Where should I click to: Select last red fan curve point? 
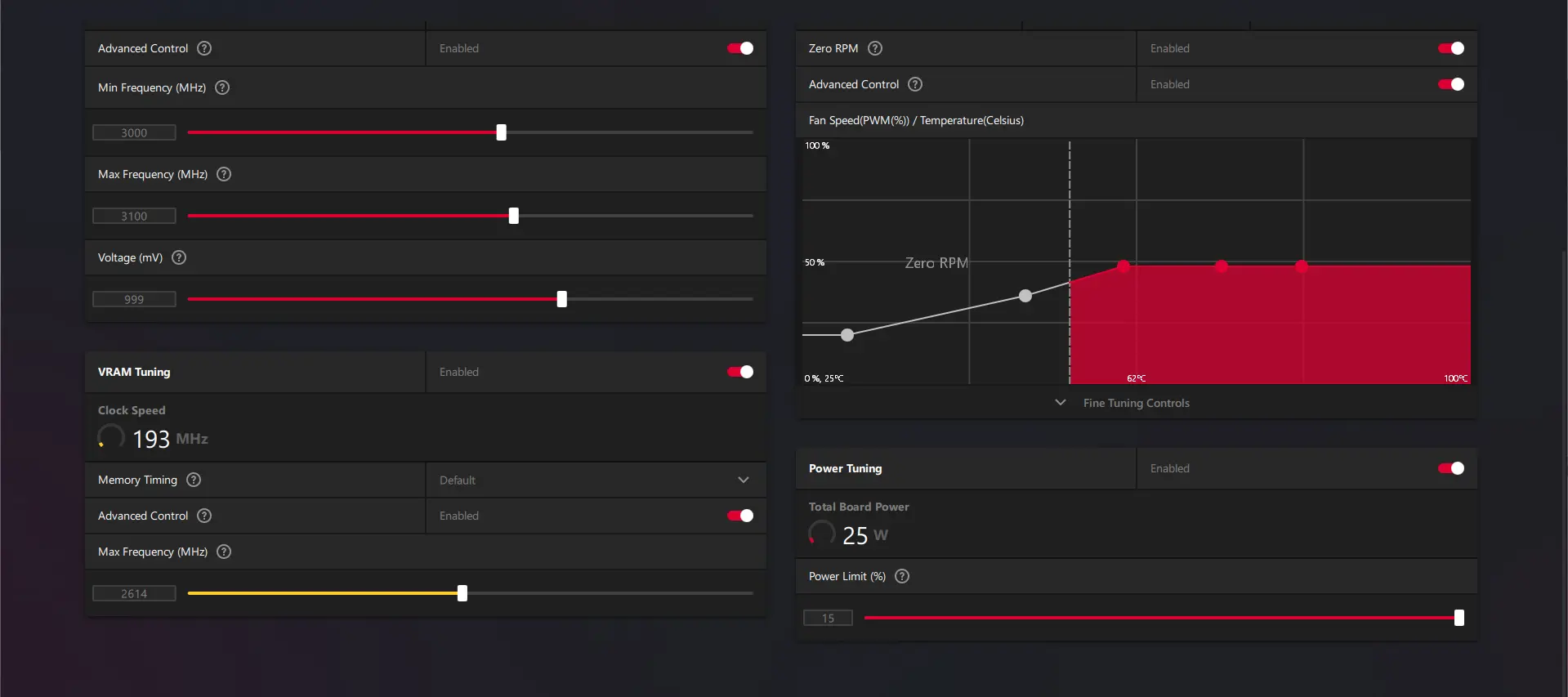pos(1302,266)
